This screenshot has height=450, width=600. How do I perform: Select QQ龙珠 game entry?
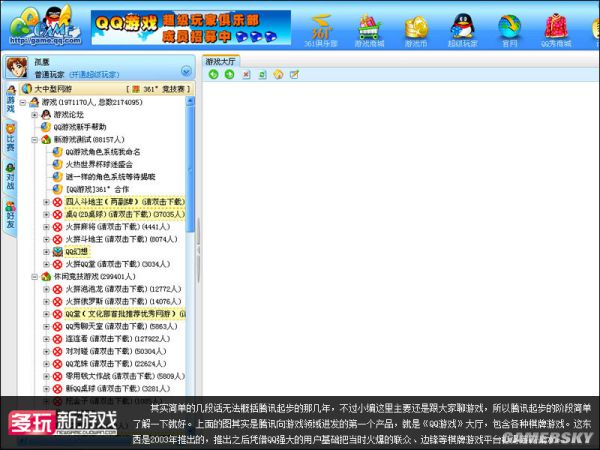click(x=116, y=364)
